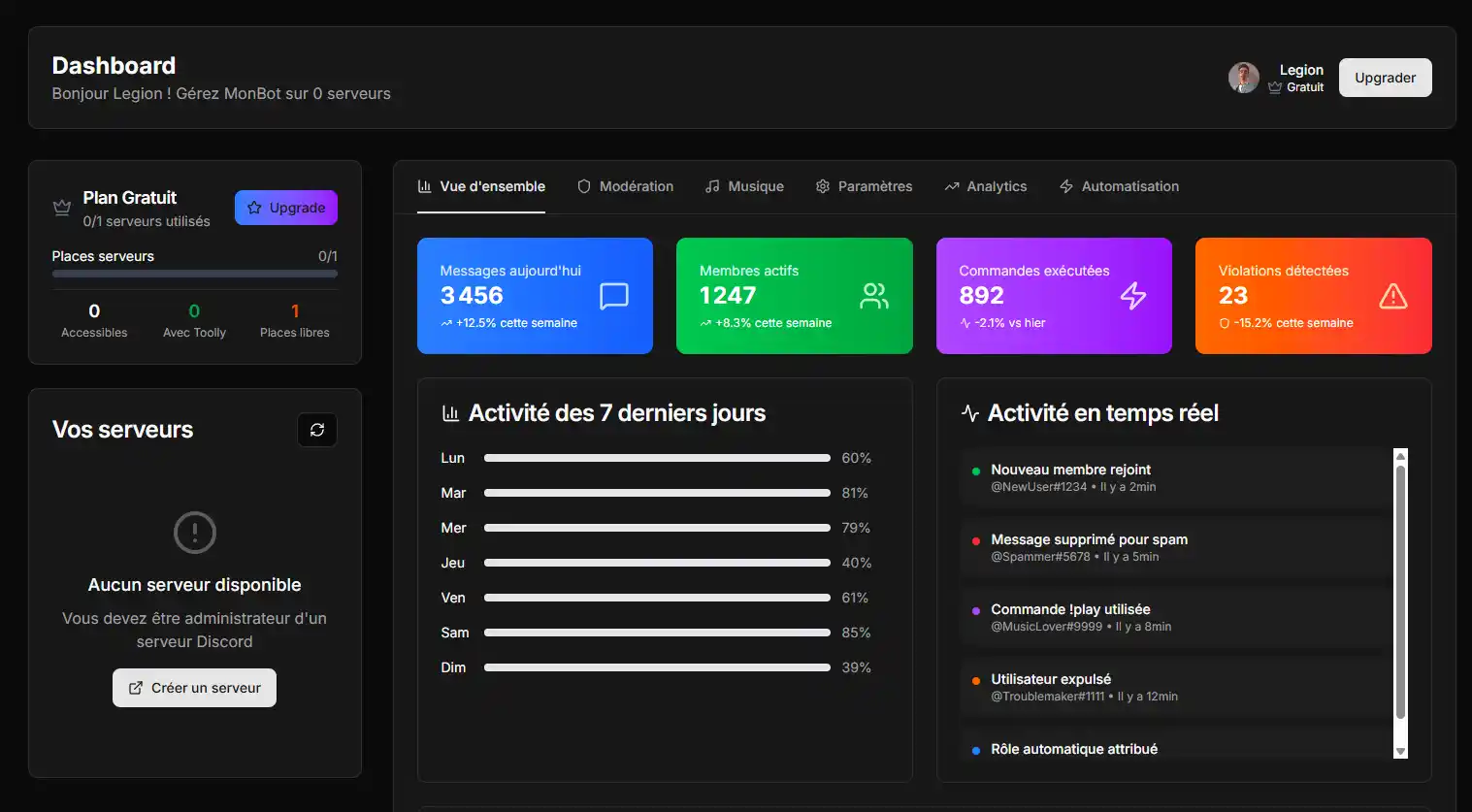The image size is (1472, 812).
Task: Click the pulse icon beside Activité en temps réel
Action: pyautogui.click(x=969, y=413)
